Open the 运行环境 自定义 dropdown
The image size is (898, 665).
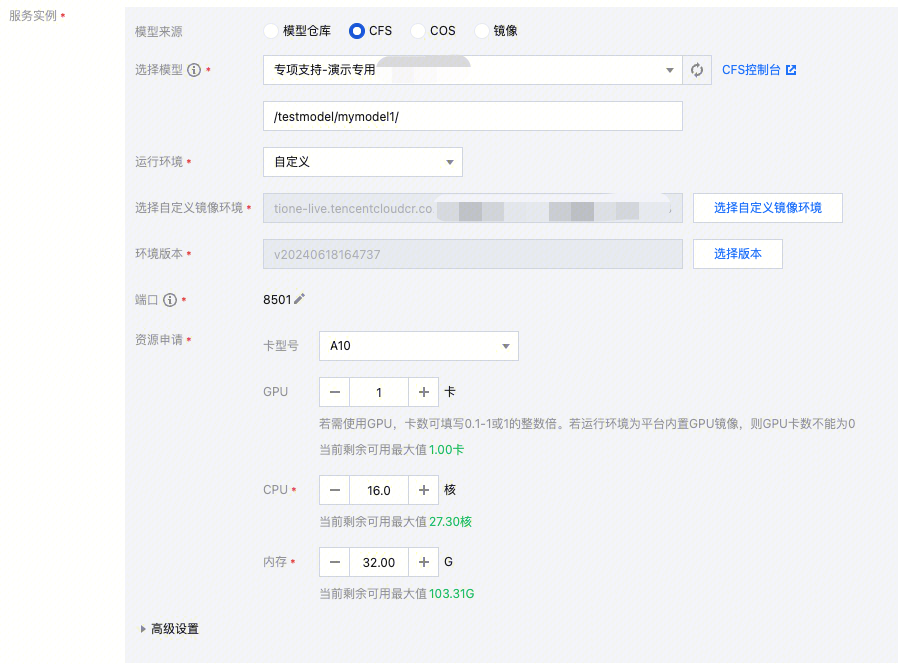363,162
